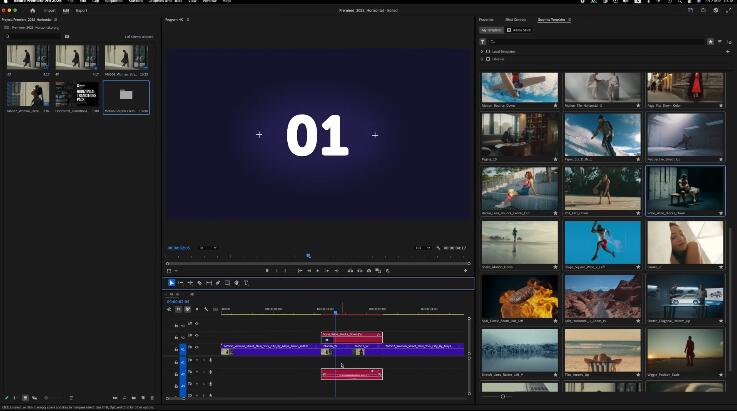Click the templates search field
The width and height of the screenshot is (737, 411).
[597, 42]
